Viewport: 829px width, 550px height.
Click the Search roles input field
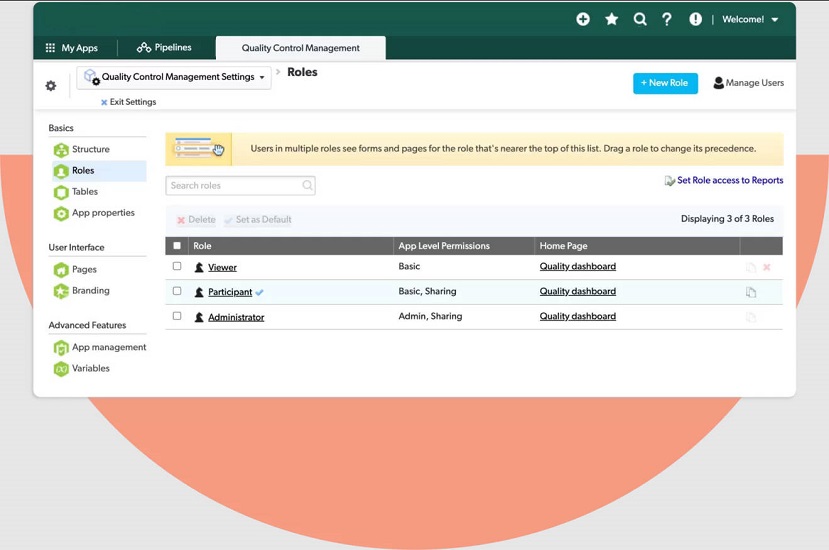coord(235,185)
